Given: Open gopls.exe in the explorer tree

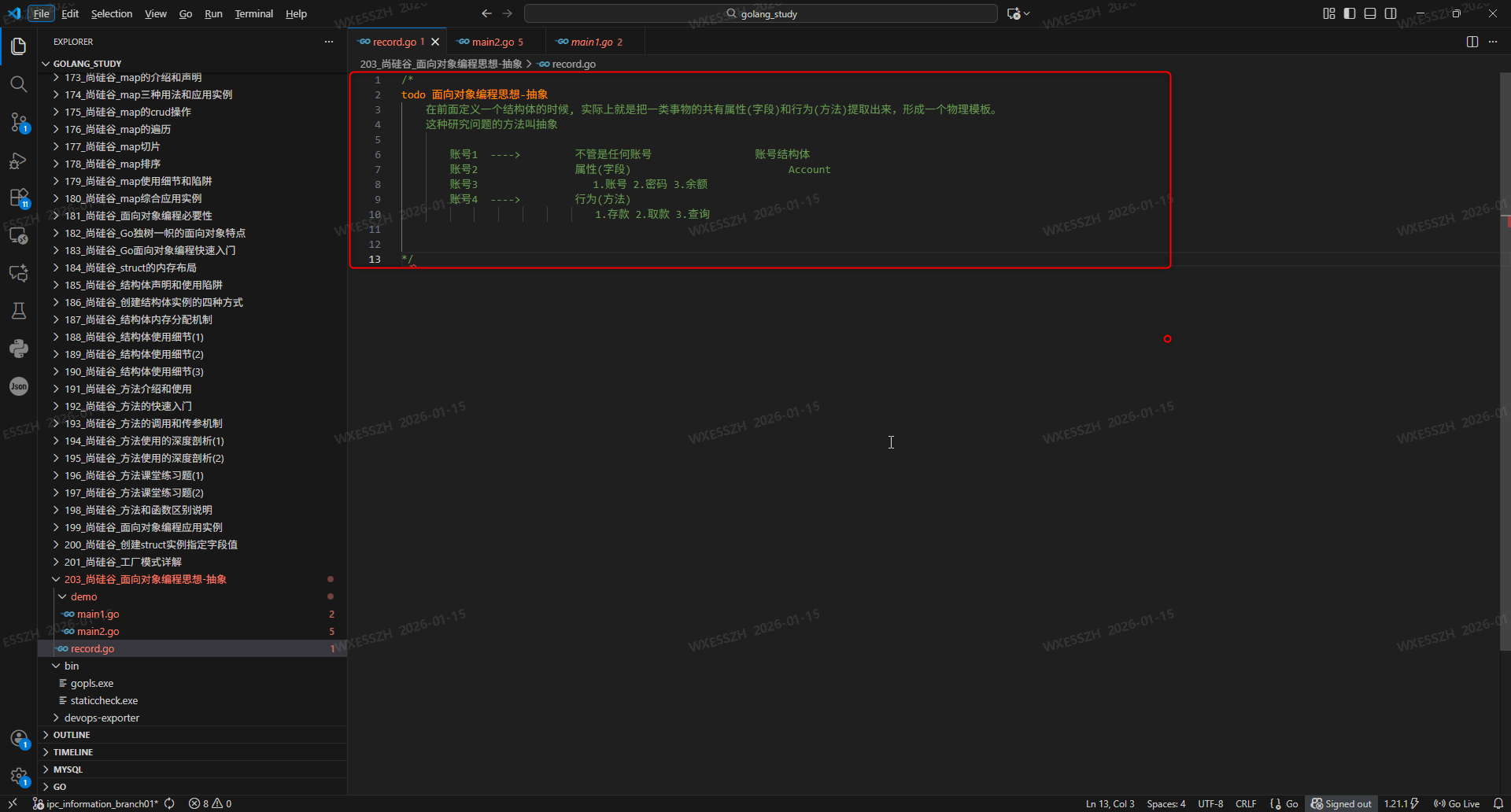Looking at the screenshot, I should (192, 683).
